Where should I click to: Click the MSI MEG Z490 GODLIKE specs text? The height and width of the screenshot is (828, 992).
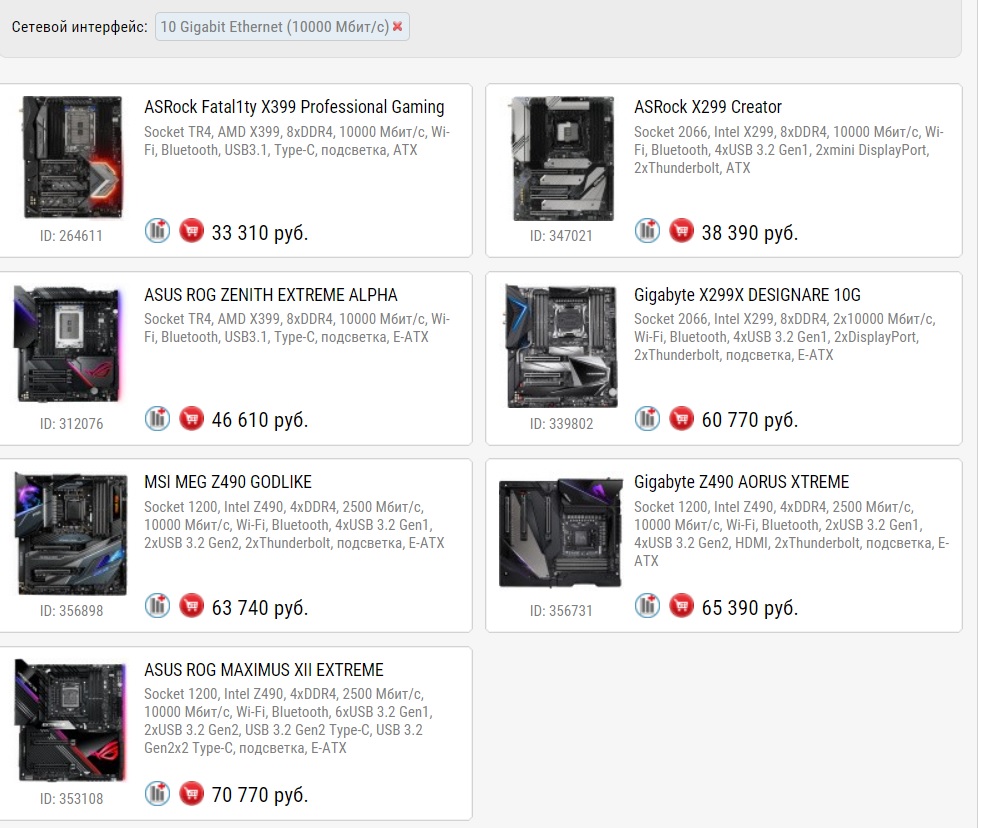[294, 525]
